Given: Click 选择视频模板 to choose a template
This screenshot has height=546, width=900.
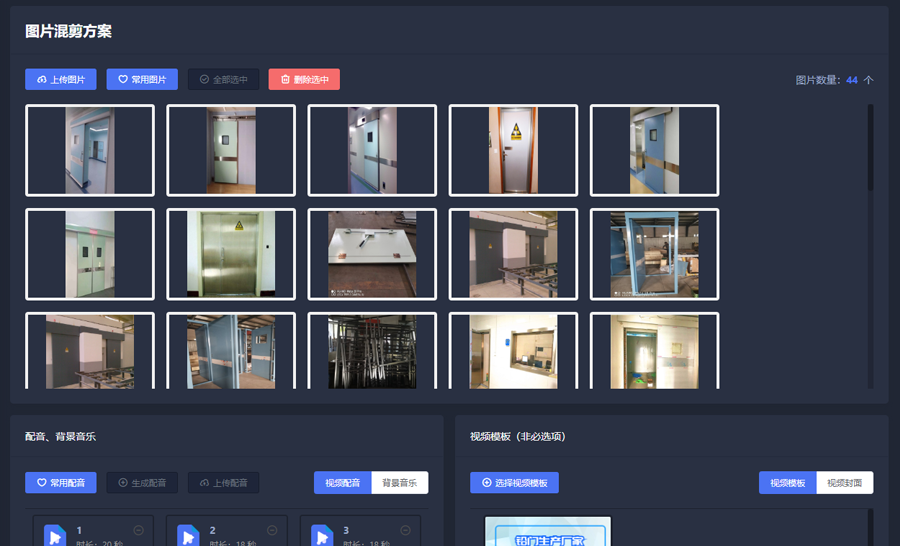Looking at the screenshot, I should click(x=514, y=483).
